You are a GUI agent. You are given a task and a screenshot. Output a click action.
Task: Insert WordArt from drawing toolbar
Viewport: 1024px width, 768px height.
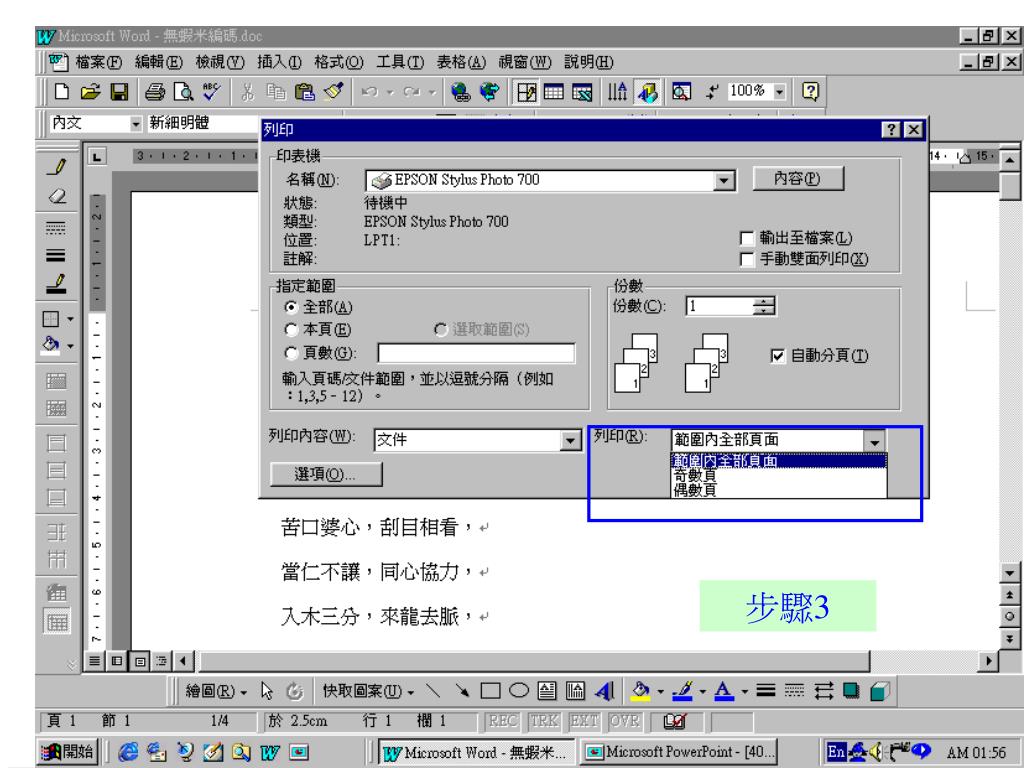[x=604, y=690]
